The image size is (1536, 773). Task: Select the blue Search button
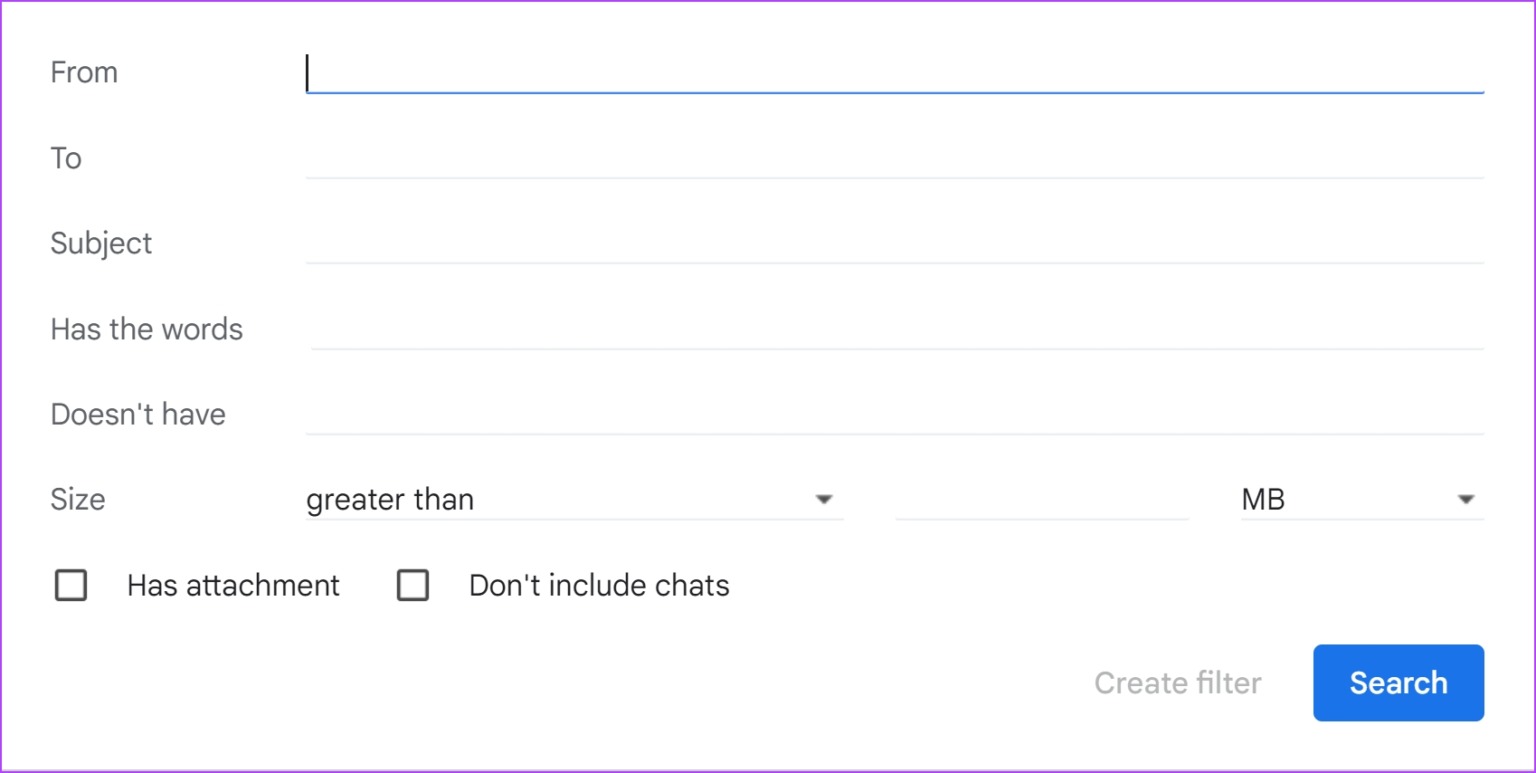pos(1398,683)
